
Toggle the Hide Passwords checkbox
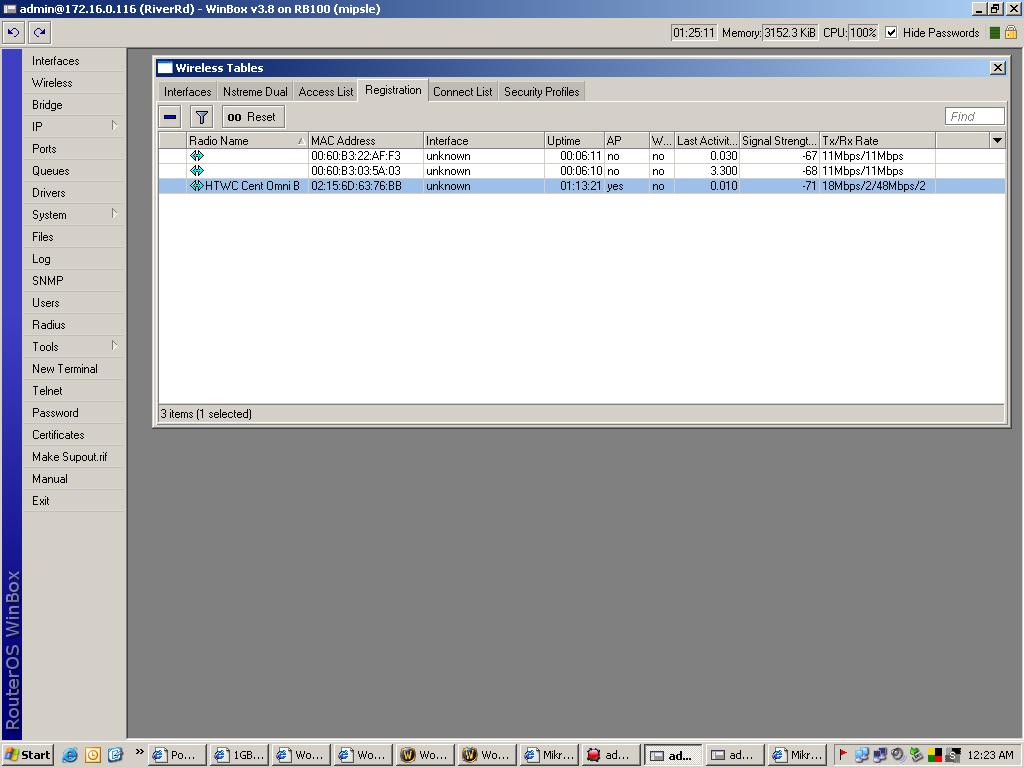coord(891,32)
